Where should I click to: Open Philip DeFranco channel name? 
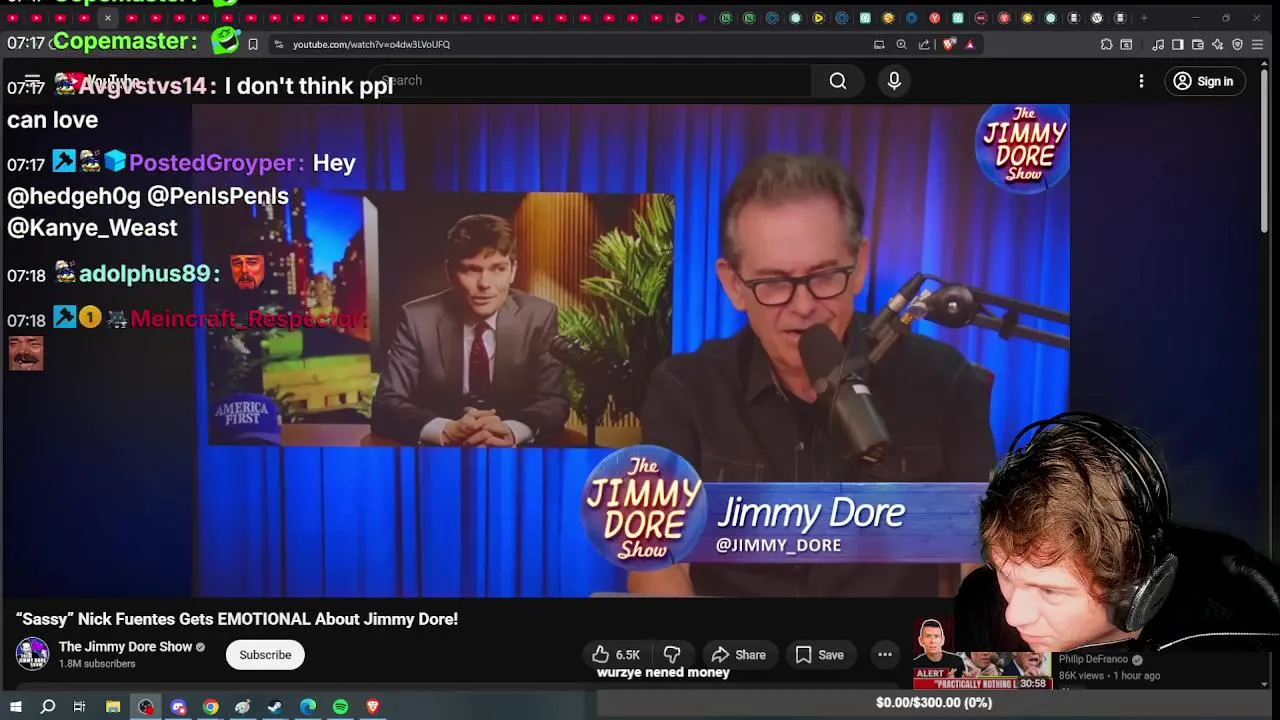click(x=1093, y=660)
